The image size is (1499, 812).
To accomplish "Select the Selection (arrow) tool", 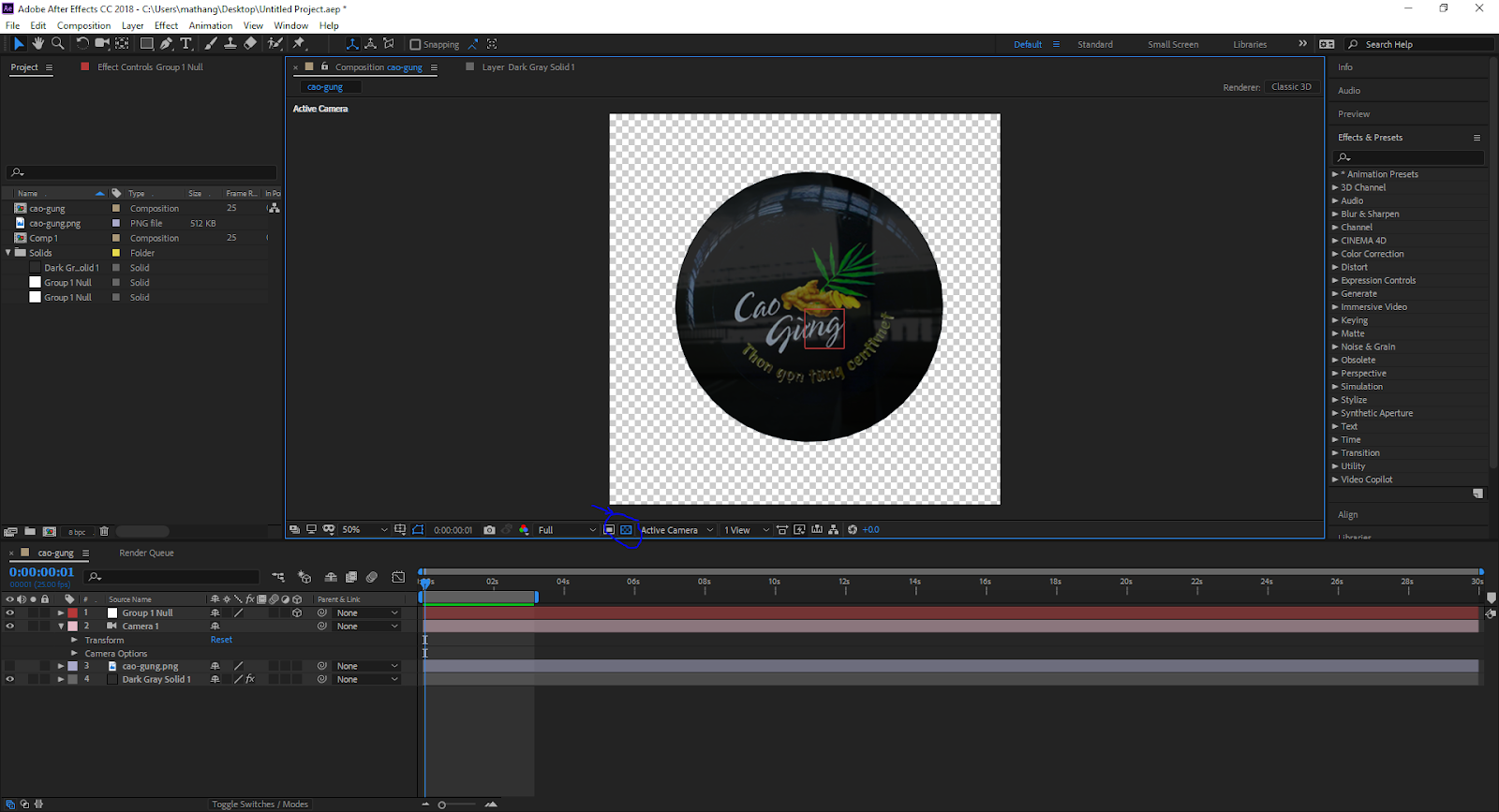I will (x=18, y=43).
